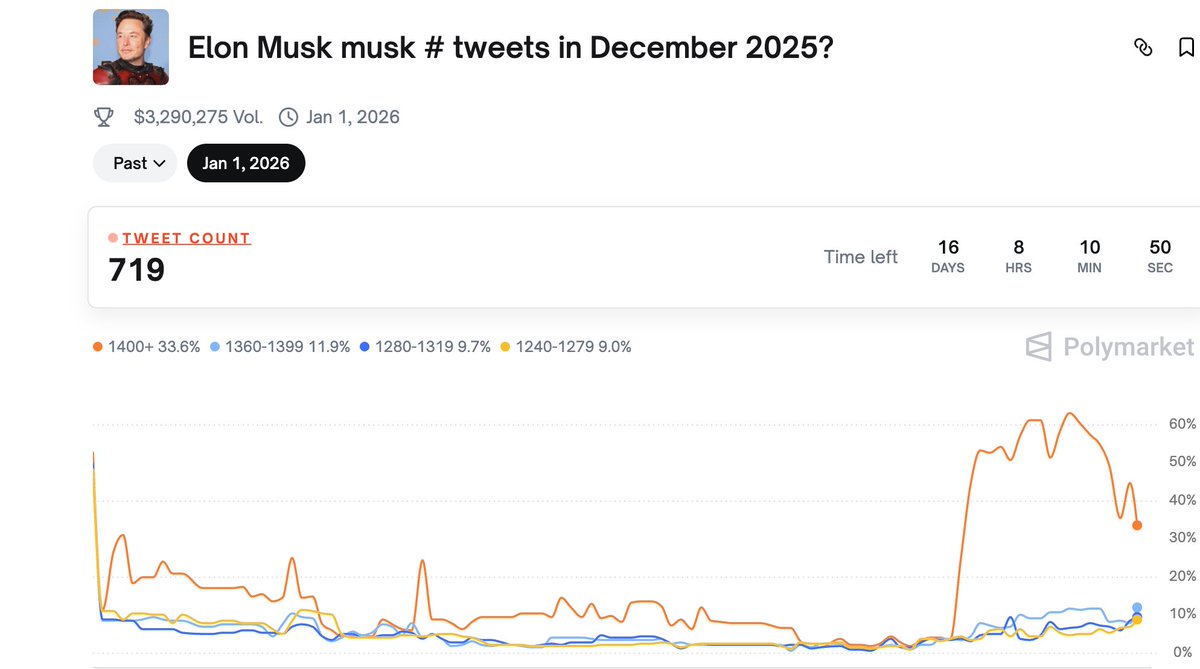Image resolution: width=1200 pixels, height=669 pixels.
Task: Click the copy link icon
Action: coord(1142,47)
